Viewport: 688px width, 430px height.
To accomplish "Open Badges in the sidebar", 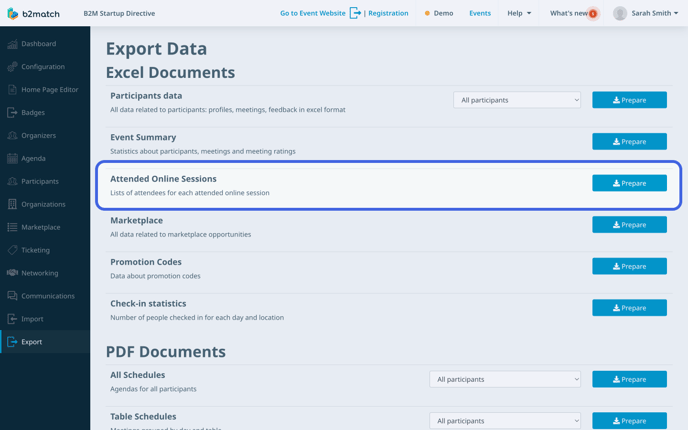I will (45, 113).
